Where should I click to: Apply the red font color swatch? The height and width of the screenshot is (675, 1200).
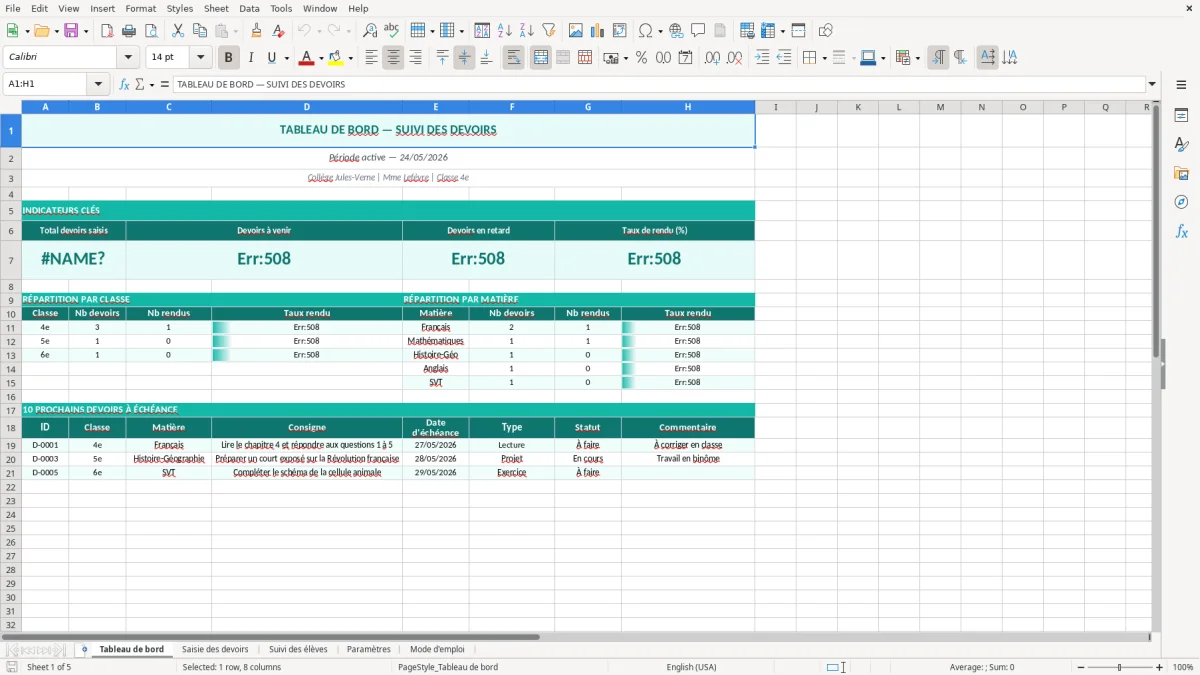[x=307, y=58]
